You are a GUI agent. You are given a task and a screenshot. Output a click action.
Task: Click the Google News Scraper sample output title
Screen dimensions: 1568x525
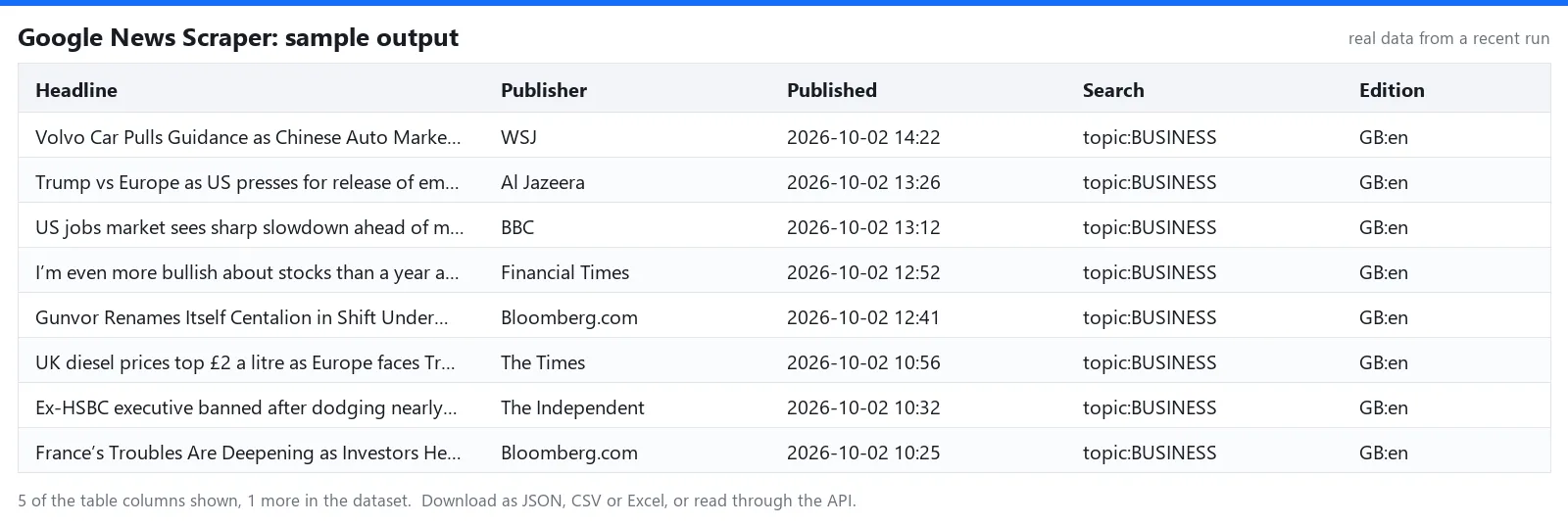pyautogui.click(x=238, y=37)
